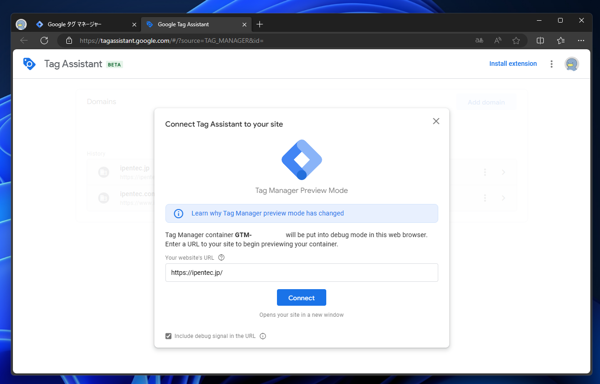
Task: Open browser settings and more menu
Action: click(x=581, y=41)
